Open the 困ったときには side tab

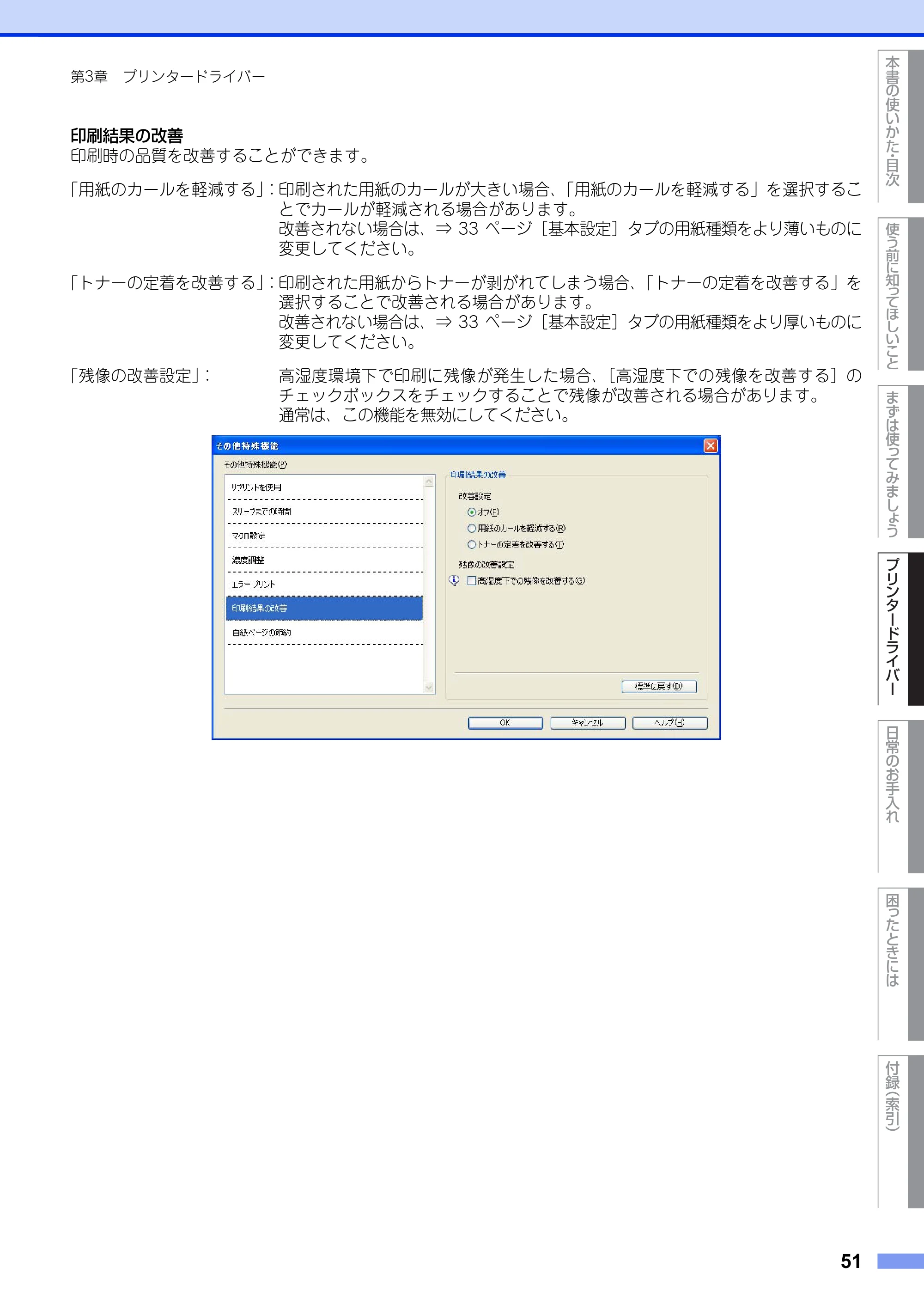coord(900,964)
